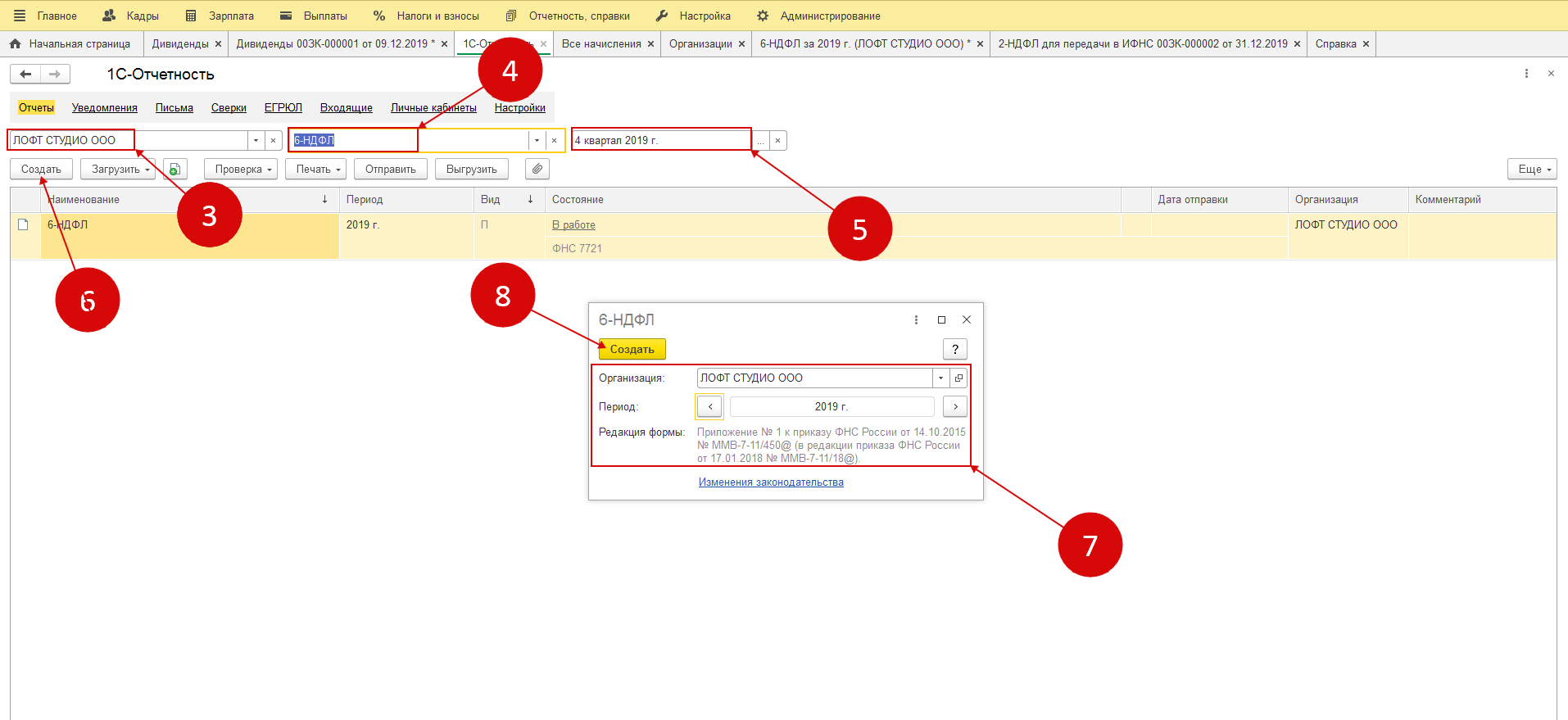The height and width of the screenshot is (720, 1568).
Task: Open Зарплата section
Action: pyautogui.click(x=220, y=16)
